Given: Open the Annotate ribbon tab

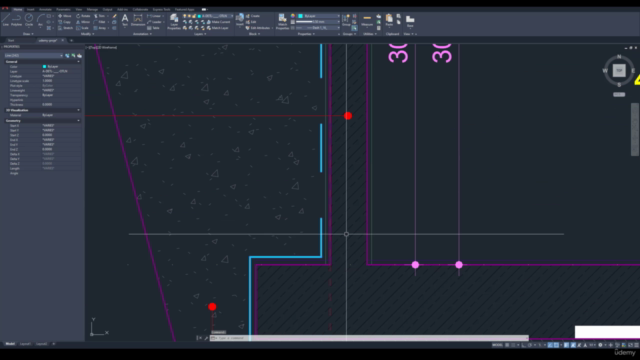Looking at the screenshot, I should (45, 9).
